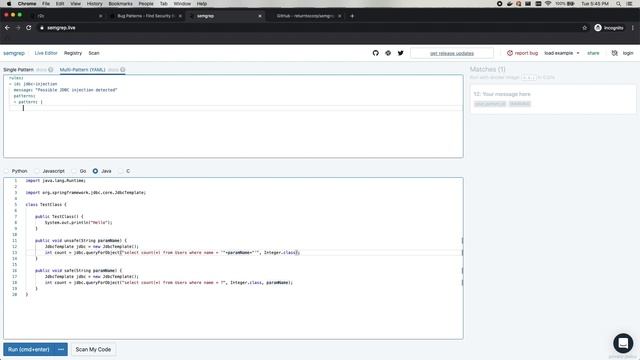Select Python language radio button
This screenshot has height=360, width=640.
pyautogui.click(x=6, y=171)
